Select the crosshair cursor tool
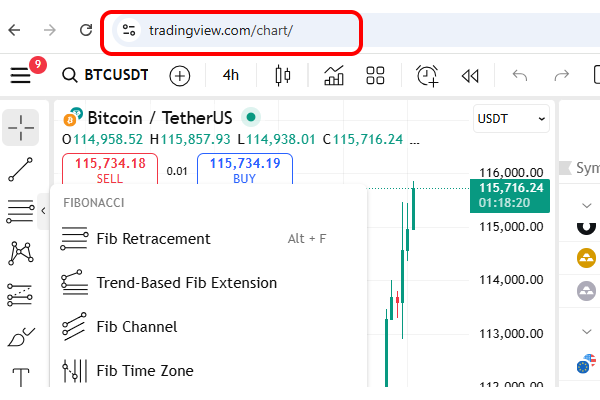The image size is (600, 400). 21,127
